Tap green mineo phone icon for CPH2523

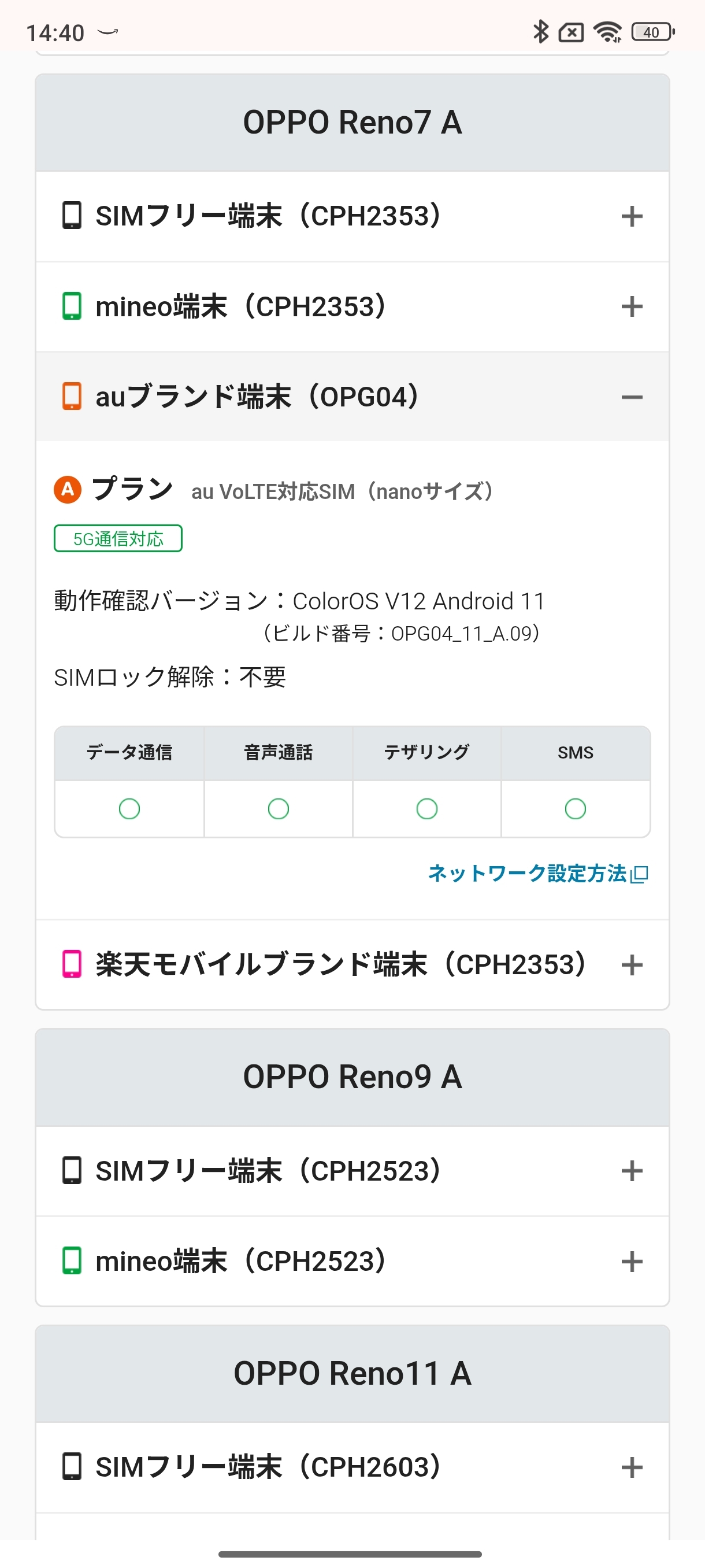click(x=72, y=1260)
